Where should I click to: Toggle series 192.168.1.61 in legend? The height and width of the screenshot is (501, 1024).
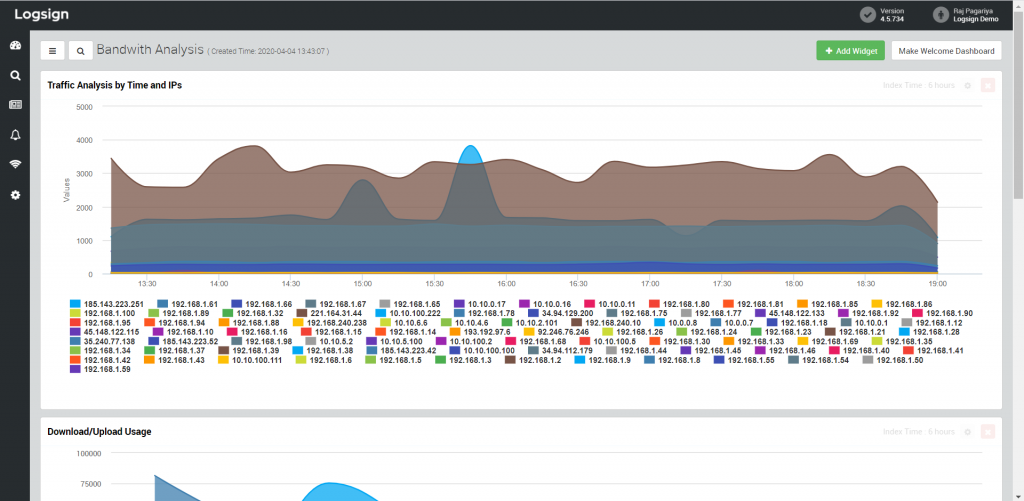point(187,304)
